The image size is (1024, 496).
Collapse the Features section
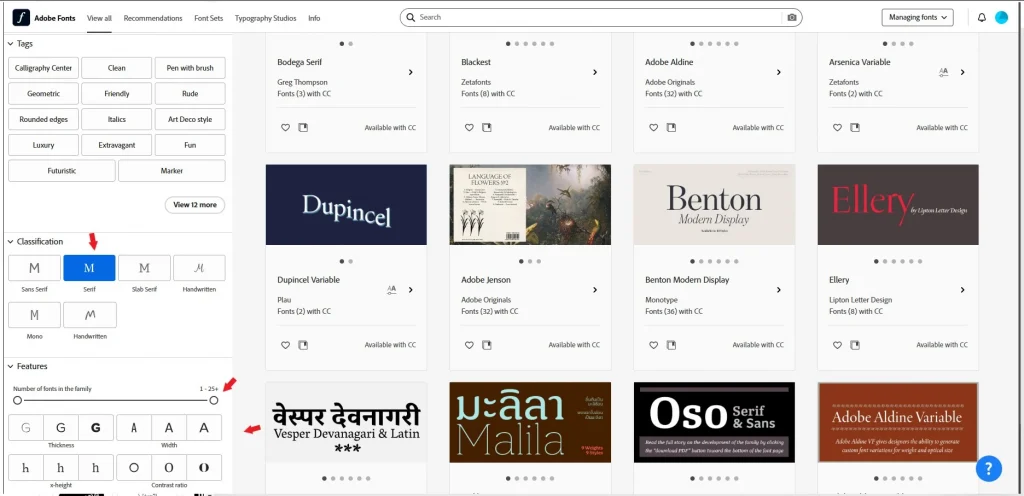[x=10, y=366]
